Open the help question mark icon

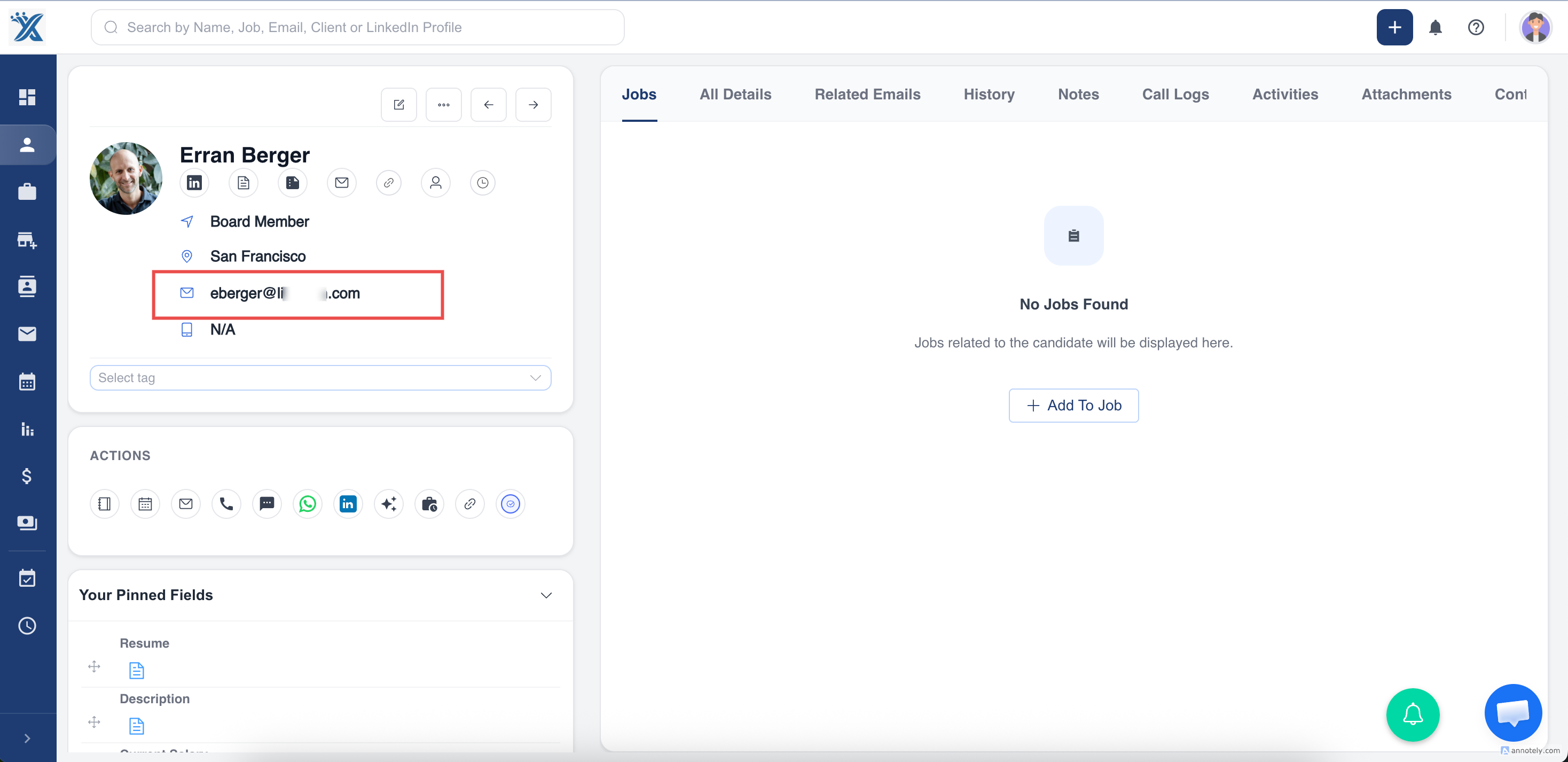[x=1476, y=27]
